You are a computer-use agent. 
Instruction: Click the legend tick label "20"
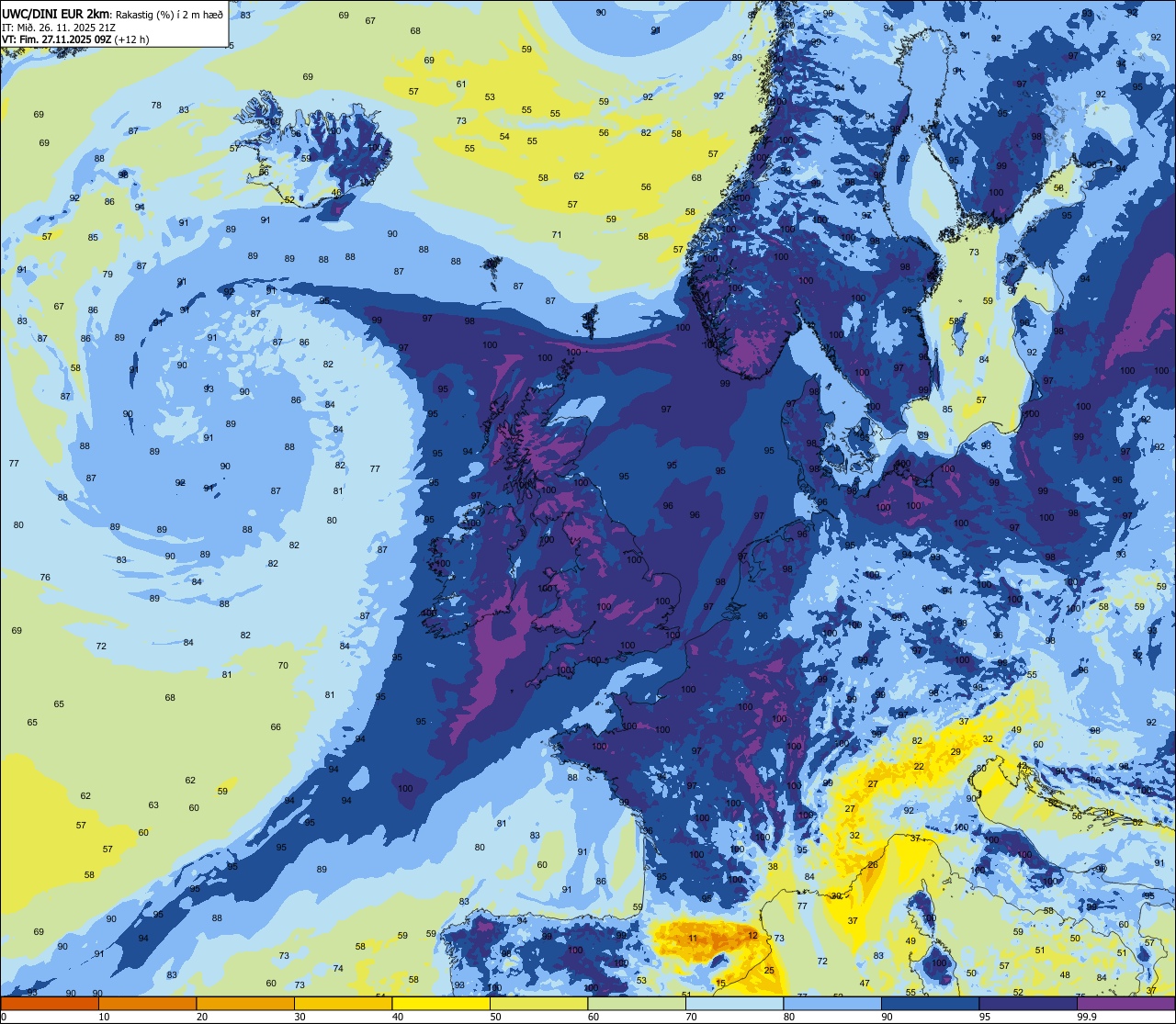[x=202, y=1017]
